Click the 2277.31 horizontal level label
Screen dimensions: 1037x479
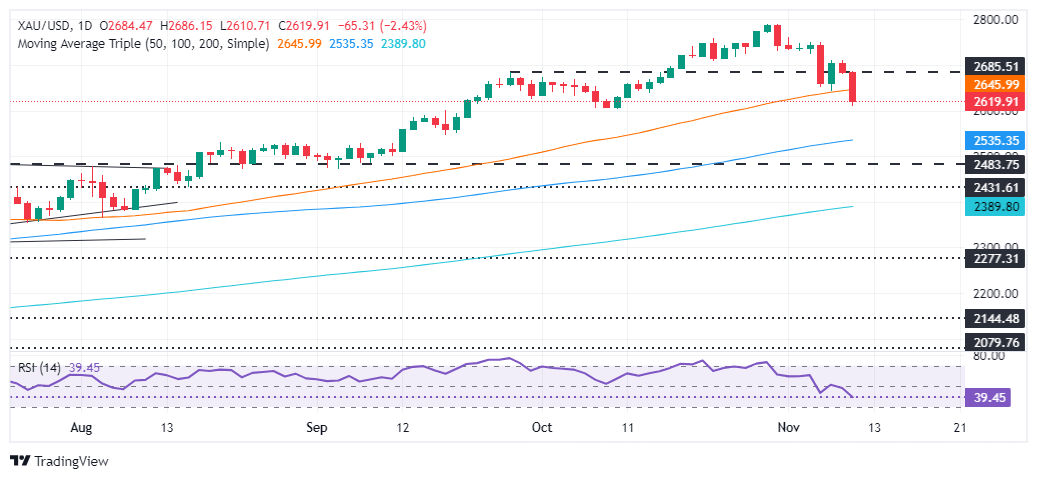coord(995,257)
